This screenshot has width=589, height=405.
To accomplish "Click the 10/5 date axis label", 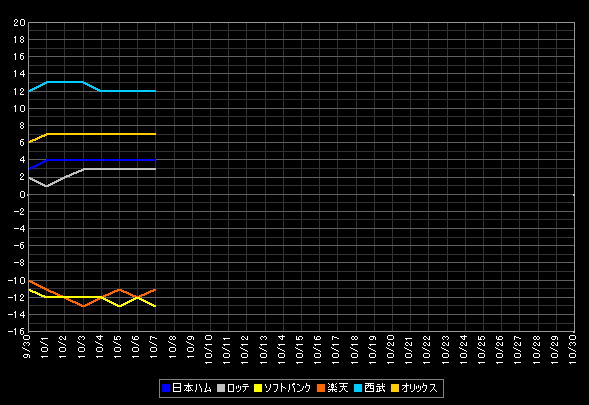I will tap(118, 346).
